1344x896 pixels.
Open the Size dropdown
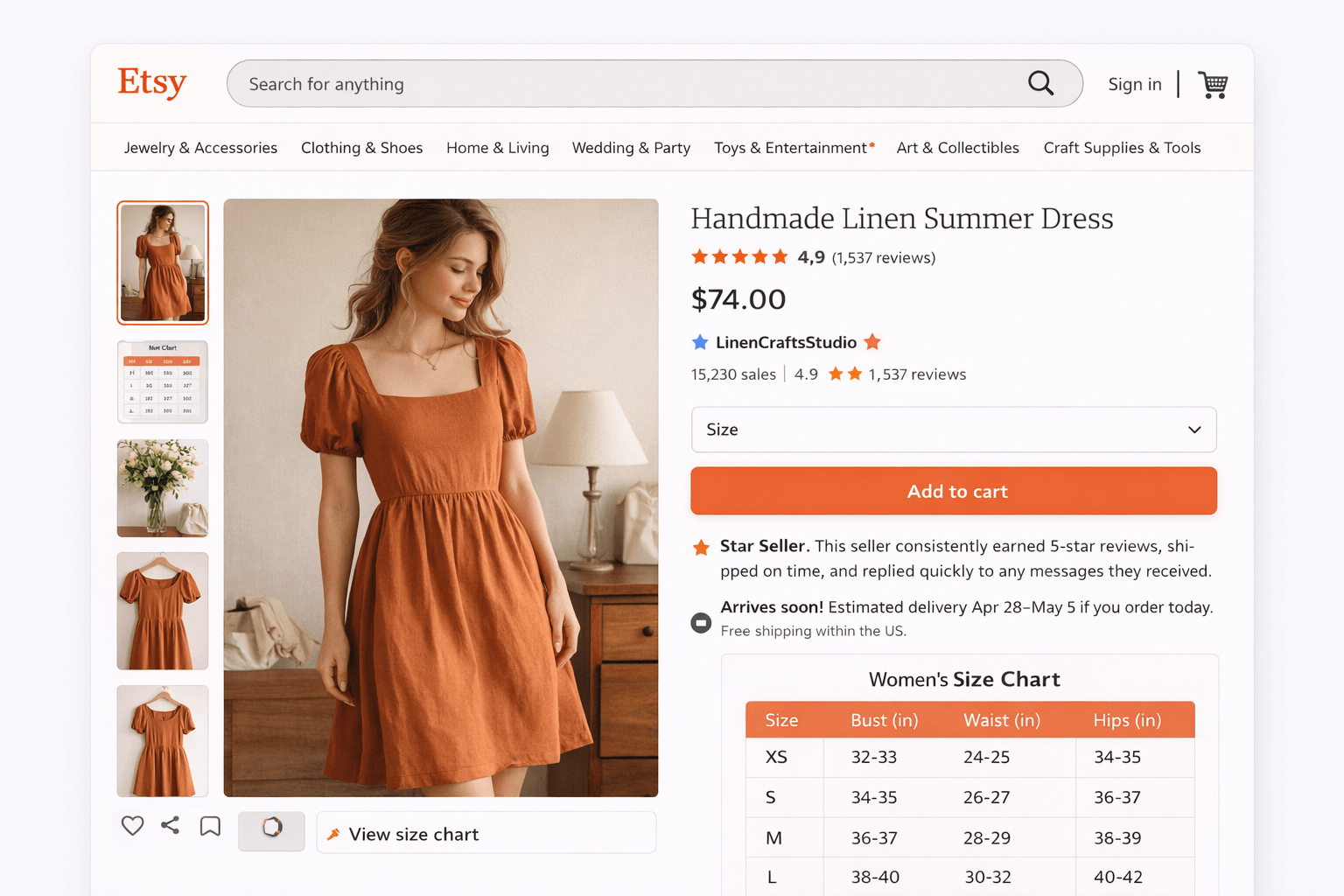(x=954, y=430)
